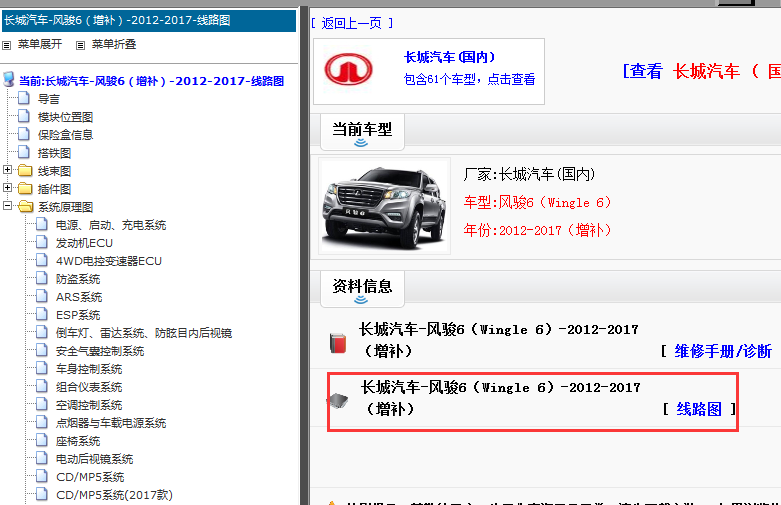Screen dimensions: 781x505
Task: Click the page icon next to 组合仪表系统
Action: 42,386
